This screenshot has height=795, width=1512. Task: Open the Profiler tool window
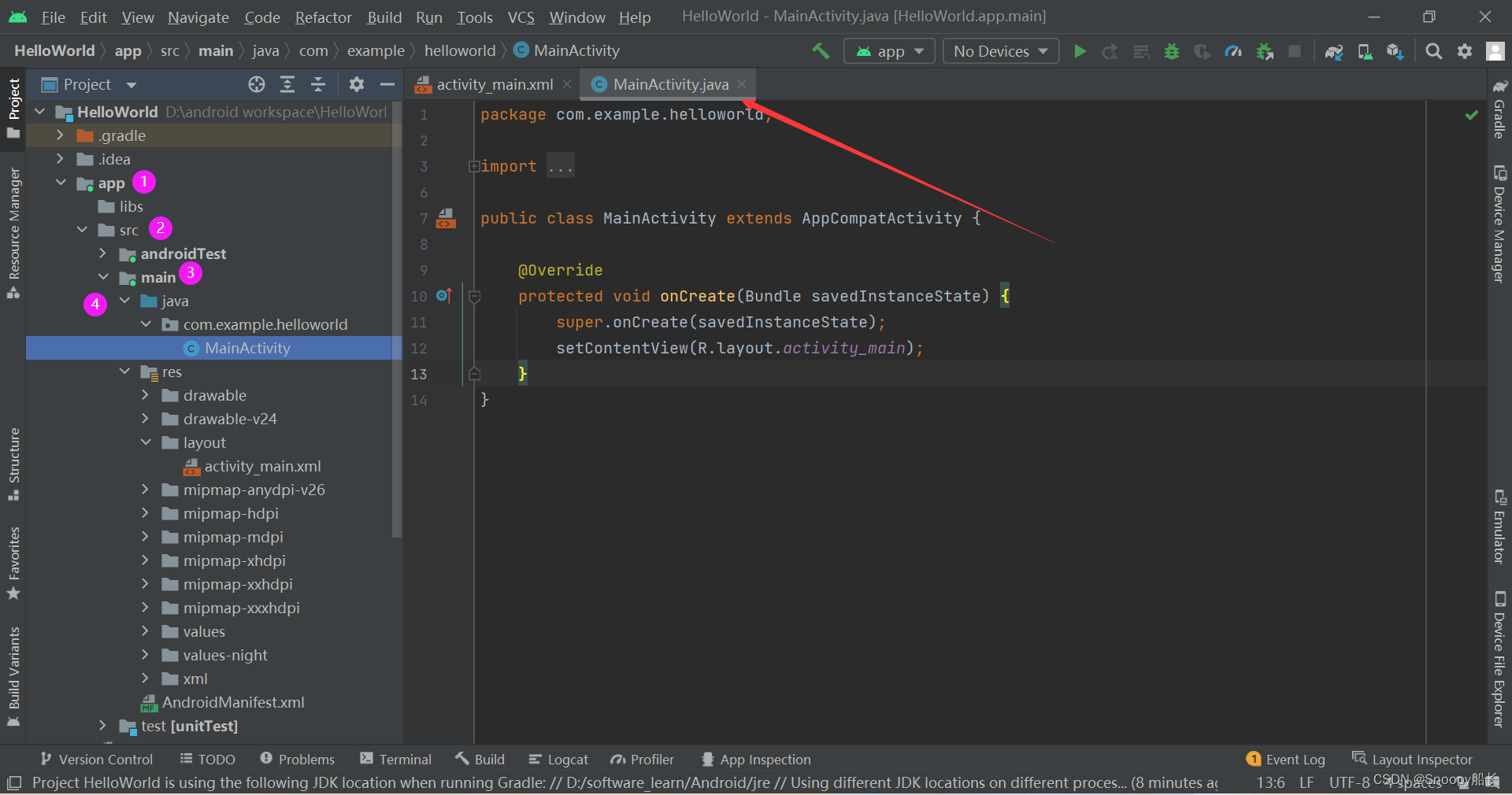click(x=643, y=759)
